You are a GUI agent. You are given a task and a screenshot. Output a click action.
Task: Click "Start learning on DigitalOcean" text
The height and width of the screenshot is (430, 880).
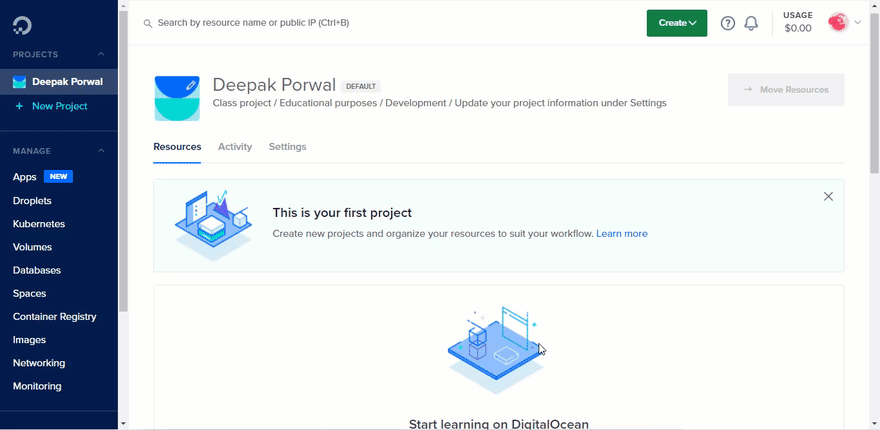[498, 424]
